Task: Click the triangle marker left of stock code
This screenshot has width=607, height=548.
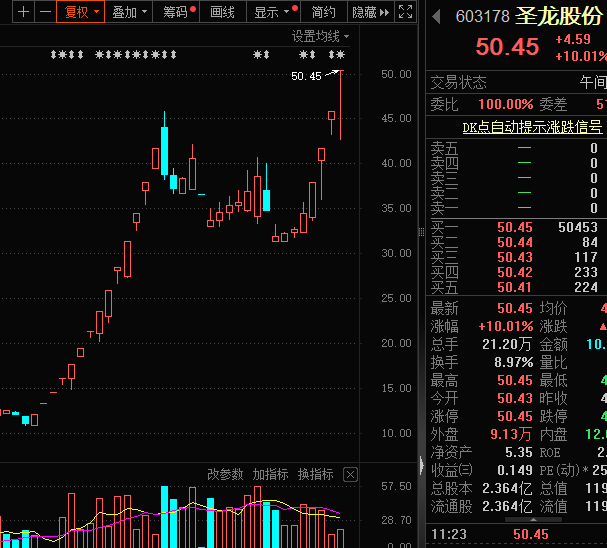Action: [x=436, y=16]
